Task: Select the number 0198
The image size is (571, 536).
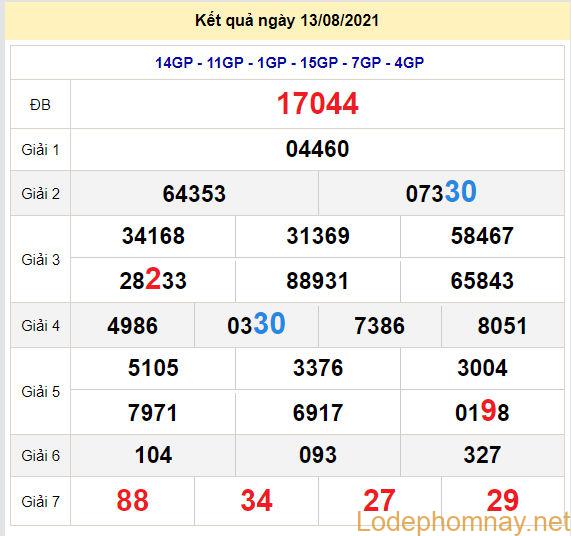Action: (482, 411)
